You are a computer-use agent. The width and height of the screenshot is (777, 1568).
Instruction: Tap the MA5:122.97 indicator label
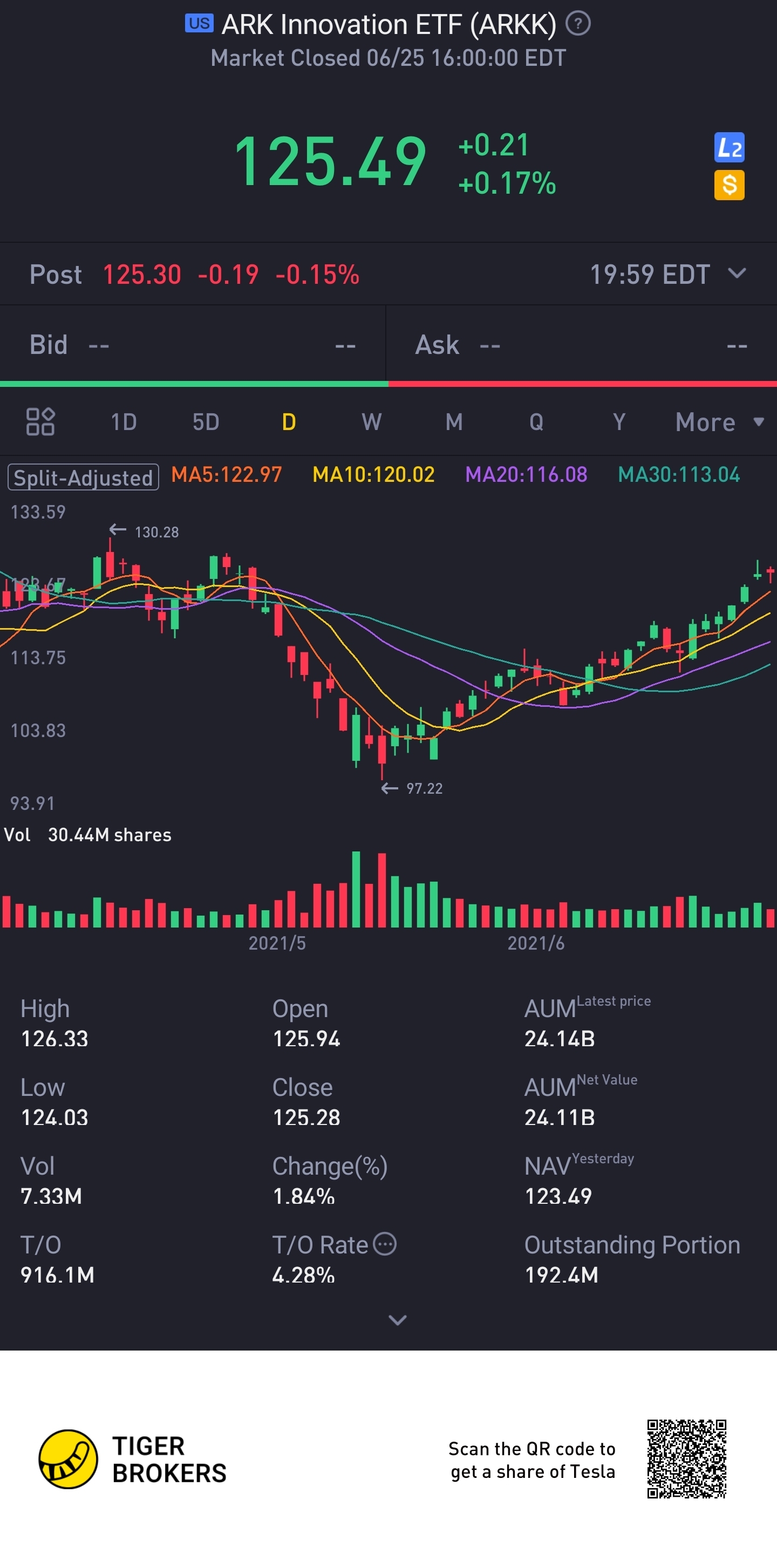click(227, 475)
